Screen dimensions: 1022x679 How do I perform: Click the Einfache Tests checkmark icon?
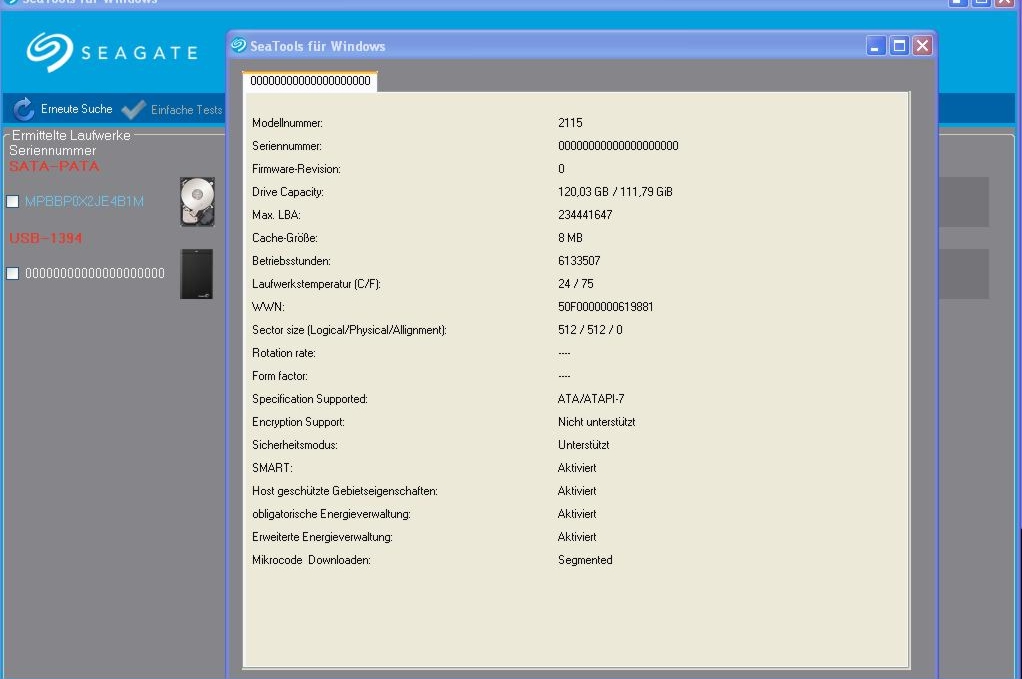134,109
